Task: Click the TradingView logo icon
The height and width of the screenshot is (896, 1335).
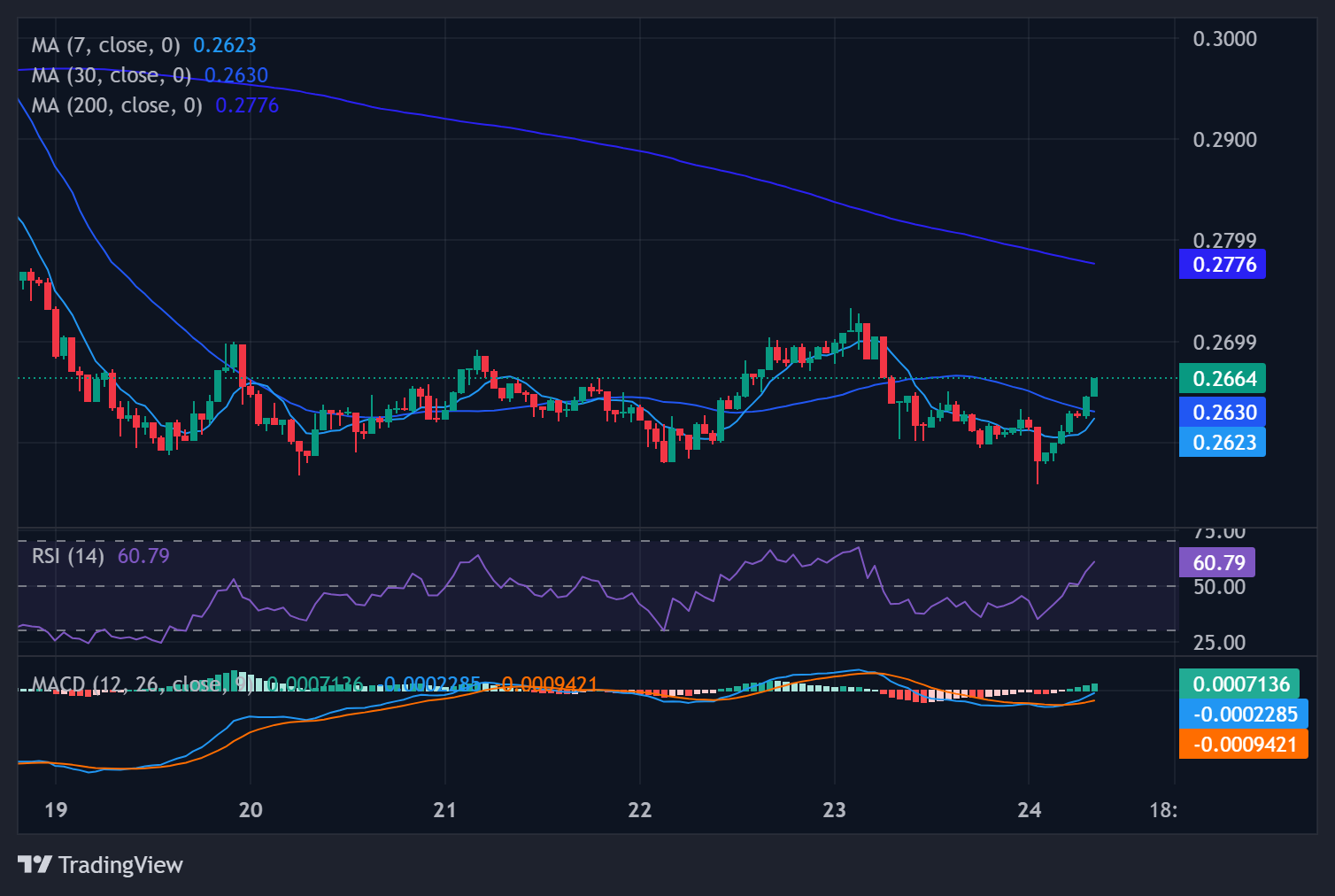Action: 35,864
